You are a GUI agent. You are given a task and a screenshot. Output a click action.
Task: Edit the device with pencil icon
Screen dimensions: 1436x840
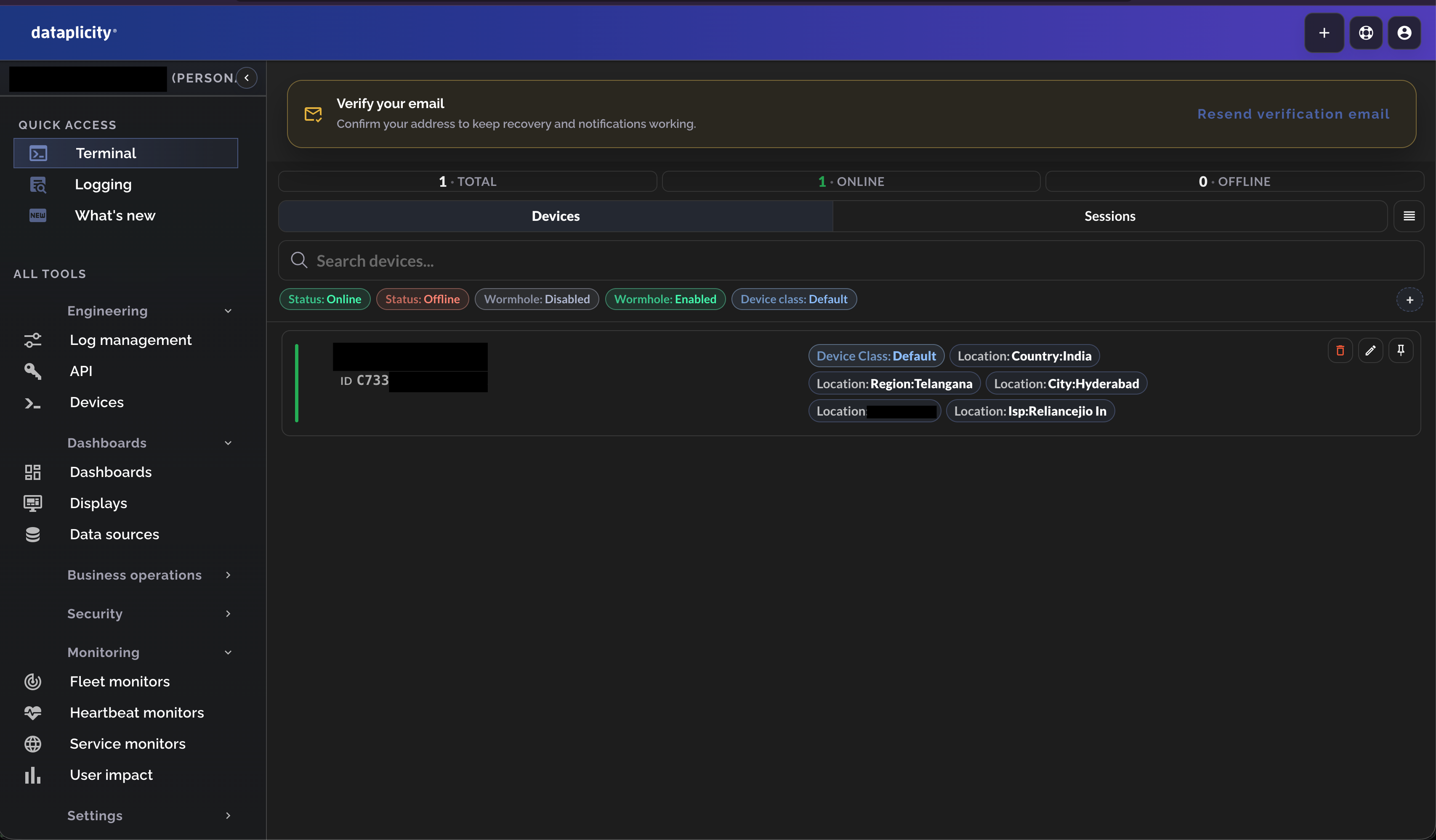tap(1370, 350)
